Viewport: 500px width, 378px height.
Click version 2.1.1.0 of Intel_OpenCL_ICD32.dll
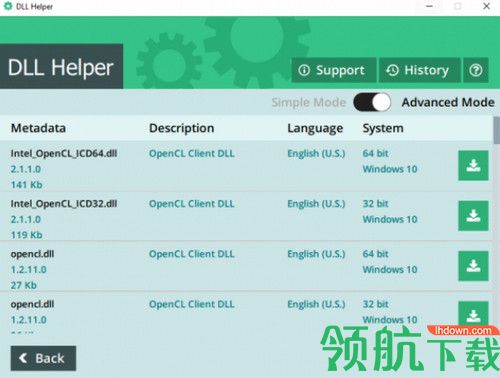point(26,219)
